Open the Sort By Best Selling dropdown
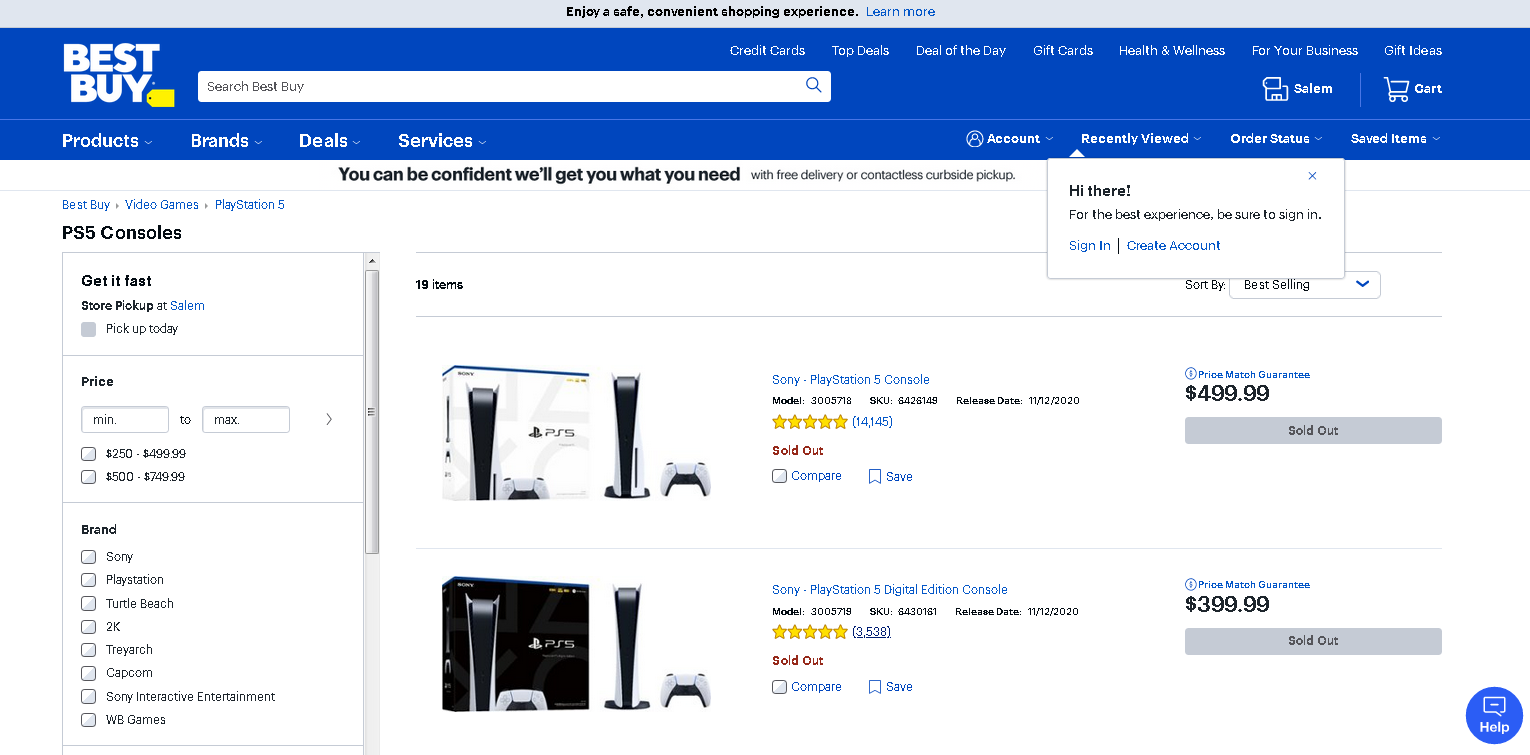 coord(1305,285)
